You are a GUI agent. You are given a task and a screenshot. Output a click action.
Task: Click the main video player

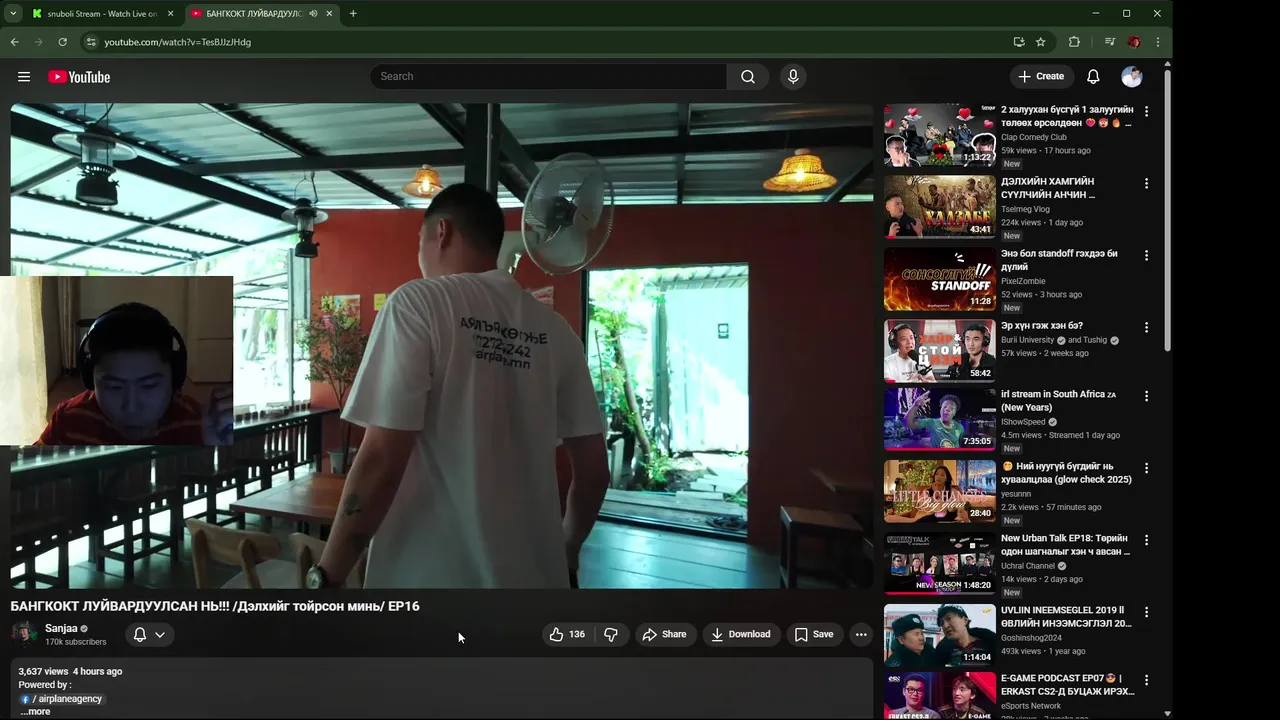point(442,346)
